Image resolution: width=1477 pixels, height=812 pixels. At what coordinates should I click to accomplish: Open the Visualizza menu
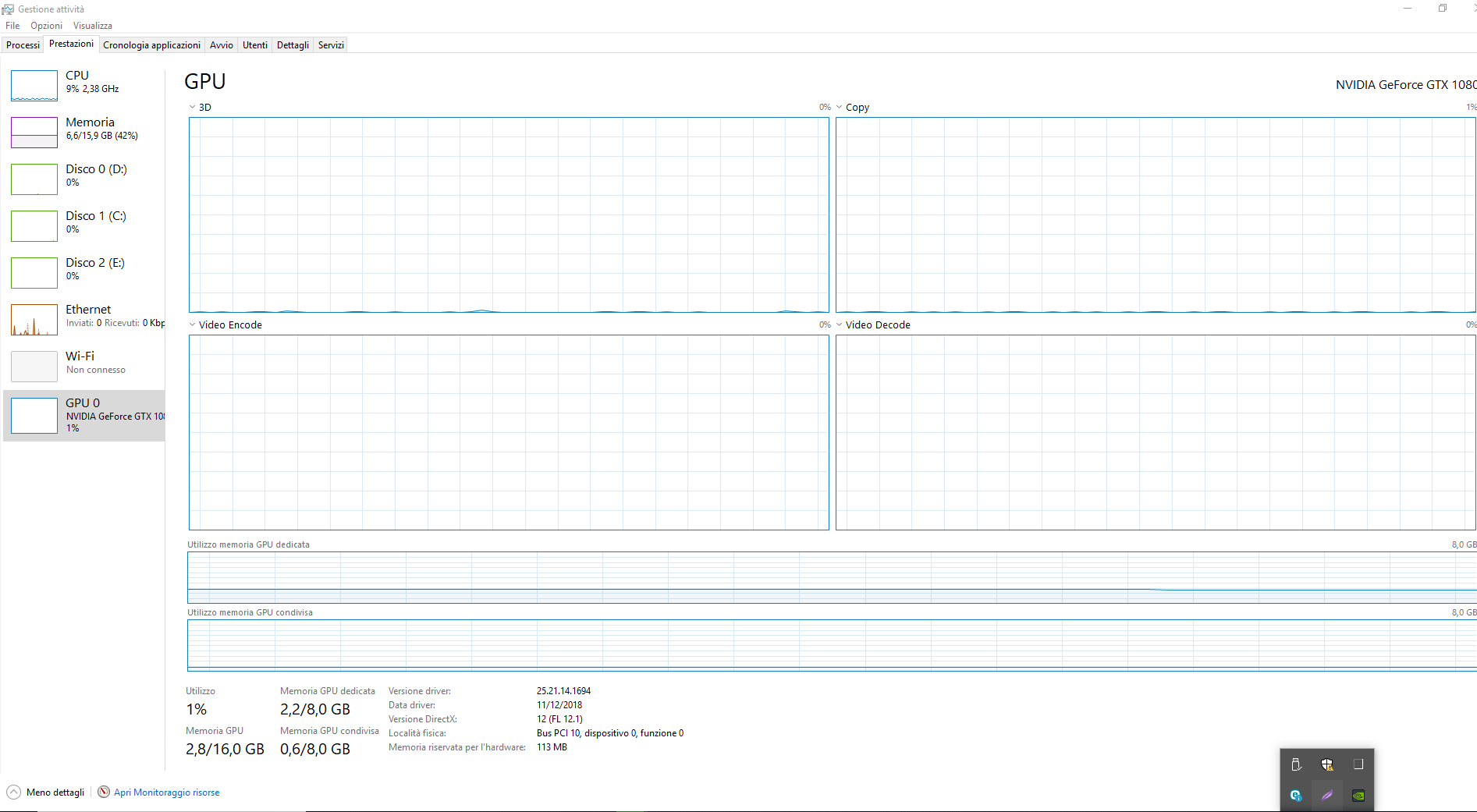pyautogui.click(x=92, y=25)
